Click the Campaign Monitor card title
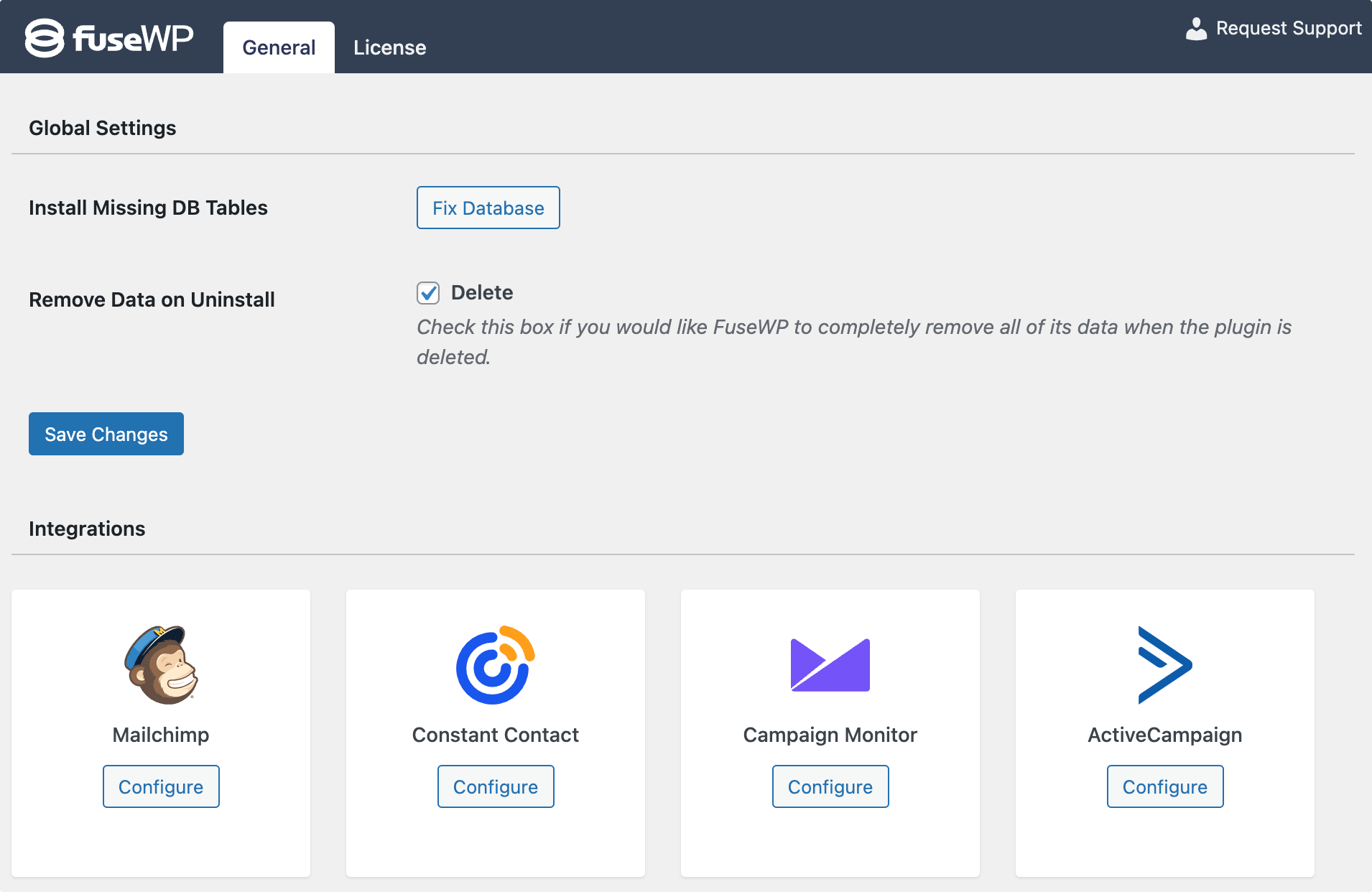 pyautogui.click(x=830, y=735)
